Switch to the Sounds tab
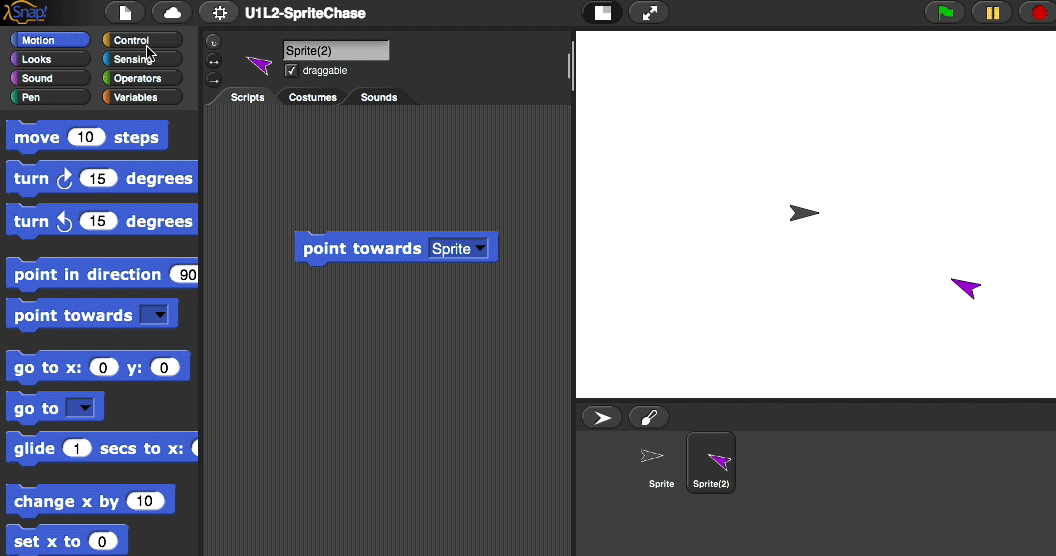1056x556 pixels. pyautogui.click(x=378, y=97)
